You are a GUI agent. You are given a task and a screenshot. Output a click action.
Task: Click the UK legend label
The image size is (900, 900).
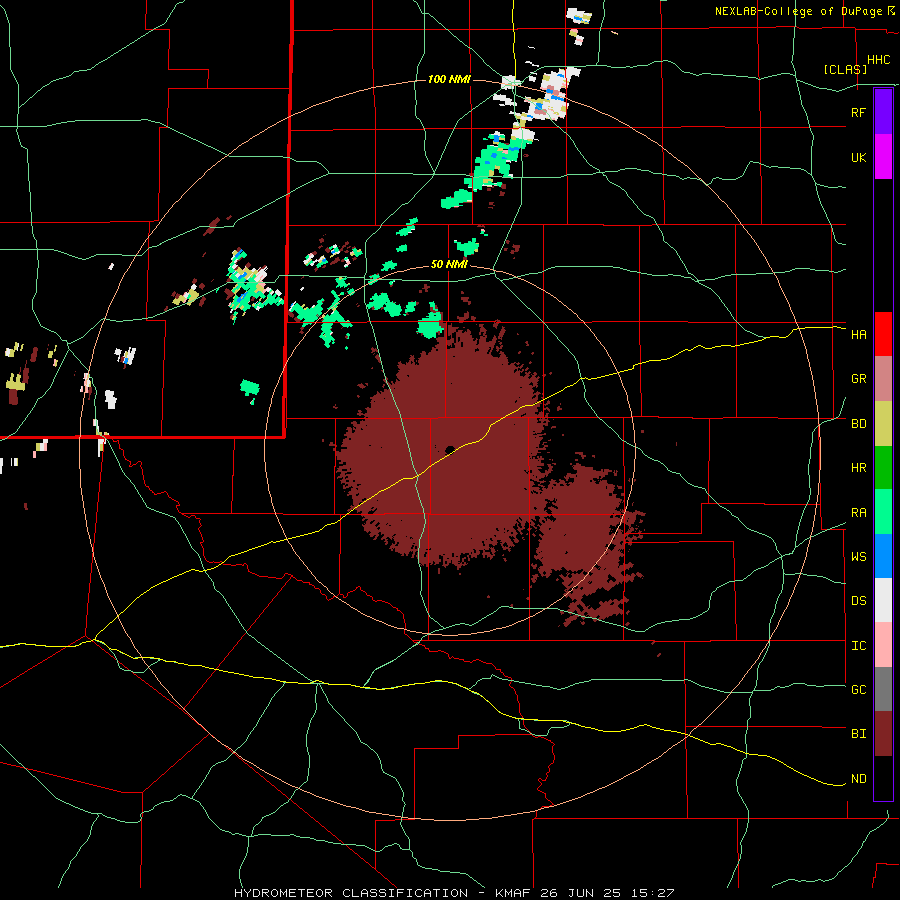[x=858, y=157]
